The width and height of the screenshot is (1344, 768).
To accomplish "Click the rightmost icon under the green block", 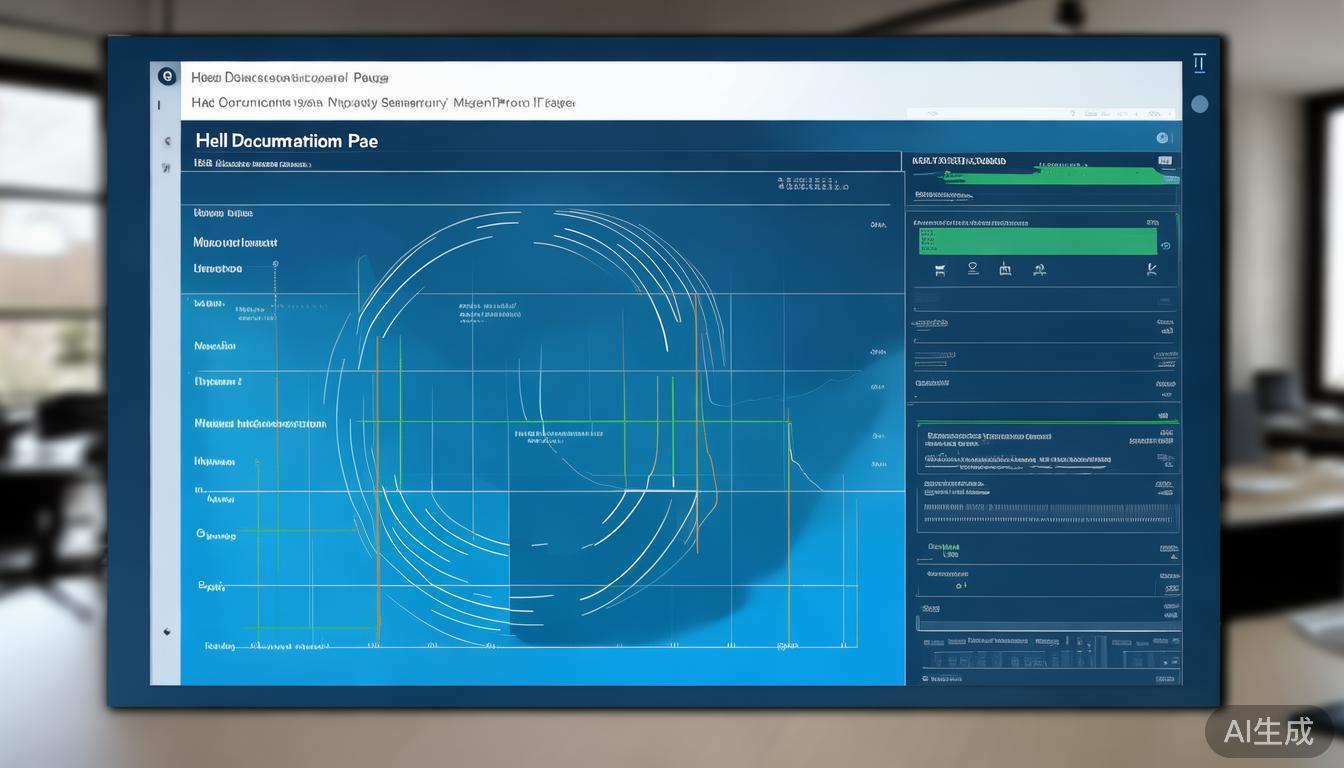I will (x=1152, y=269).
